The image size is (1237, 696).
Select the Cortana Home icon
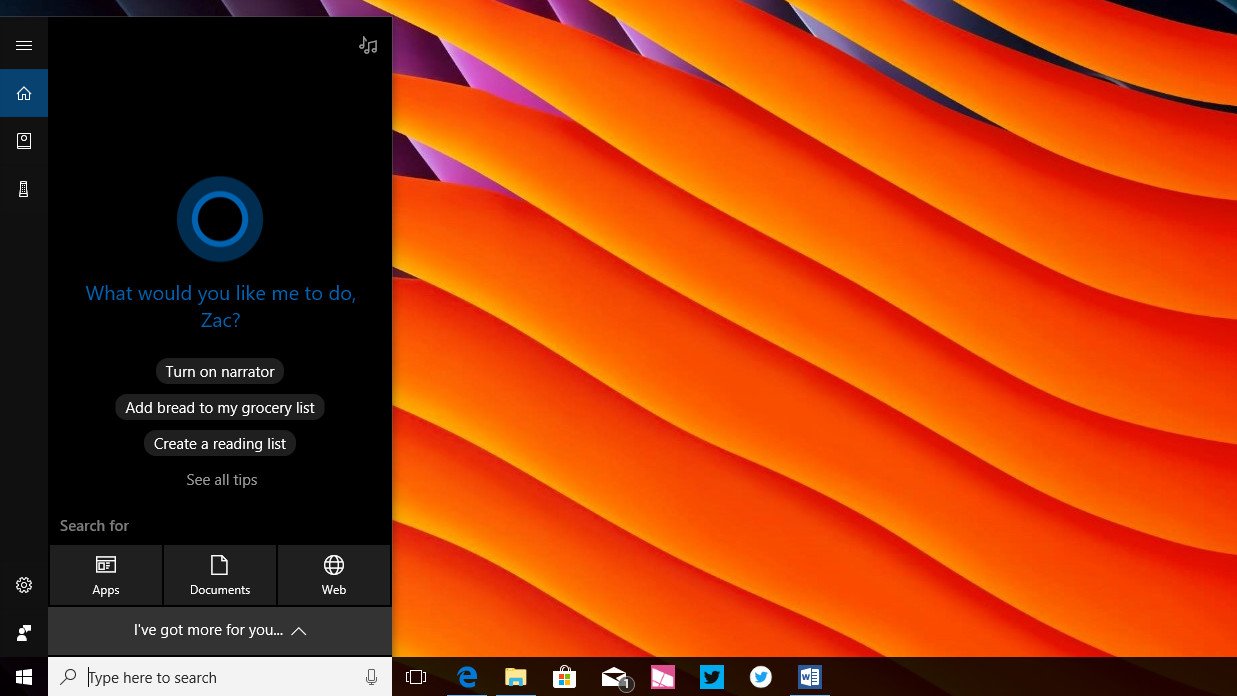pos(24,93)
